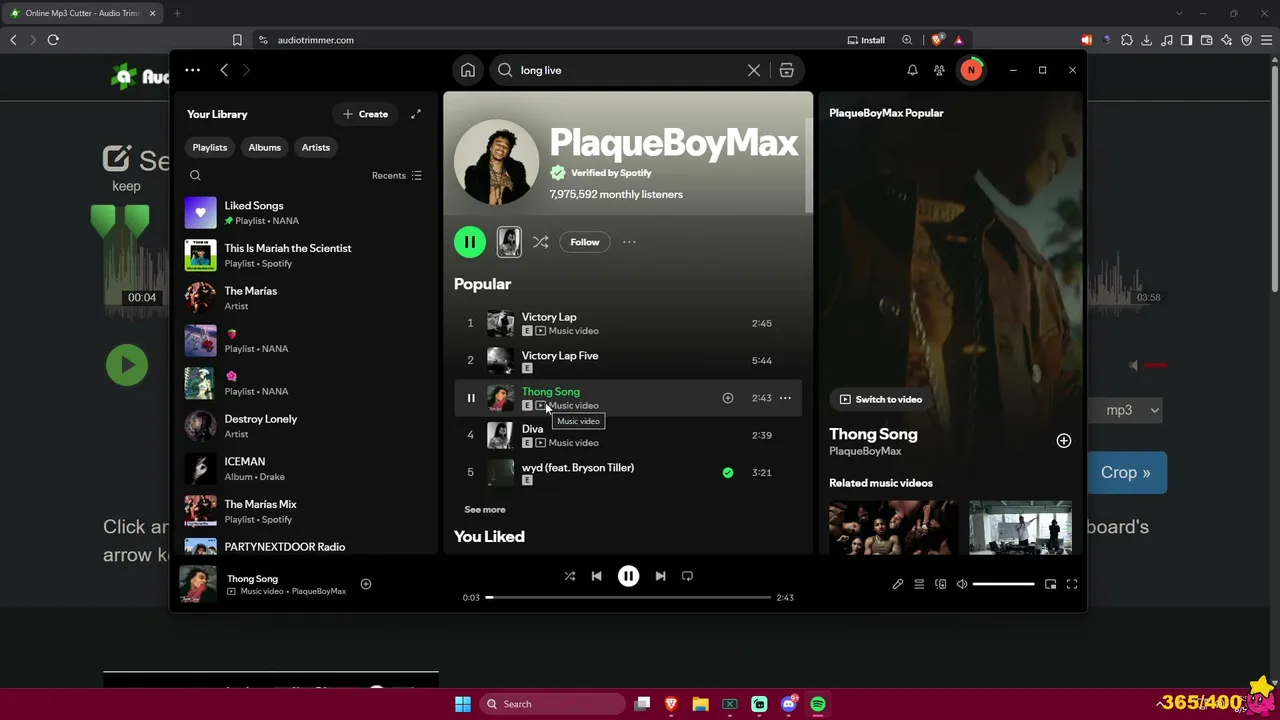
Task: Open Spotify Miniplayer
Action: point(1050,584)
